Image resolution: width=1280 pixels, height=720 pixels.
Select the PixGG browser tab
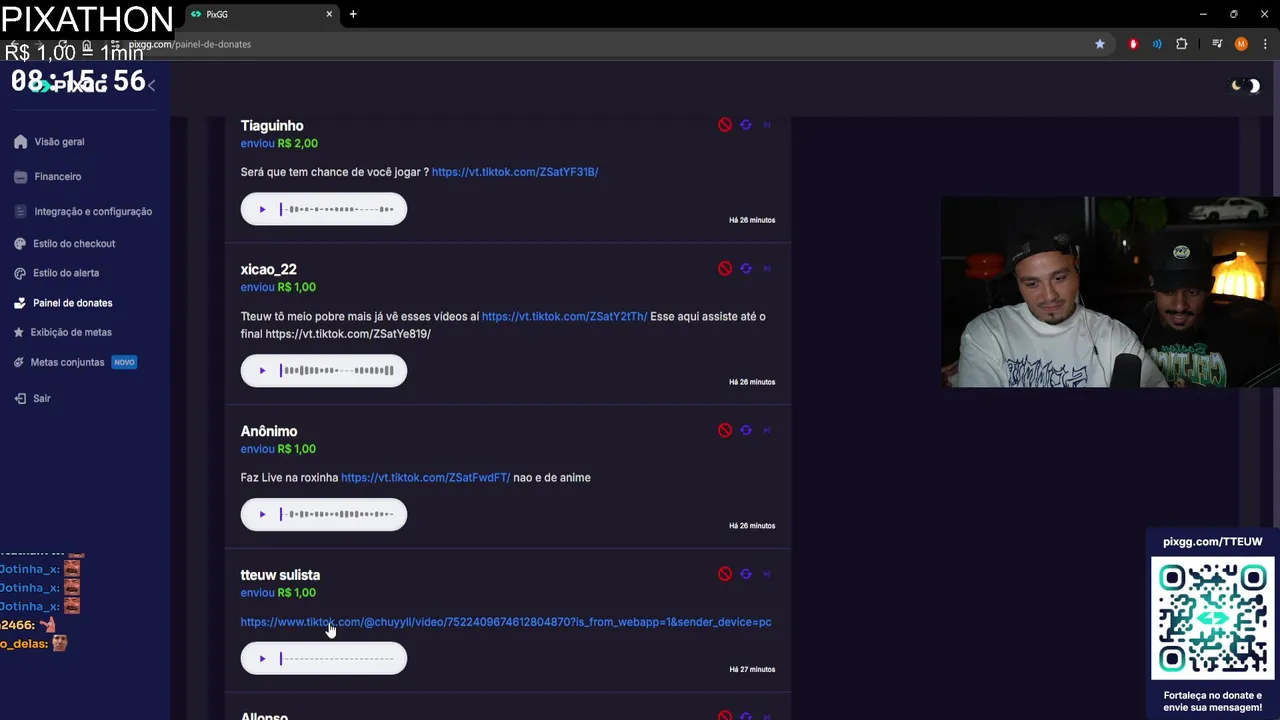click(x=263, y=14)
